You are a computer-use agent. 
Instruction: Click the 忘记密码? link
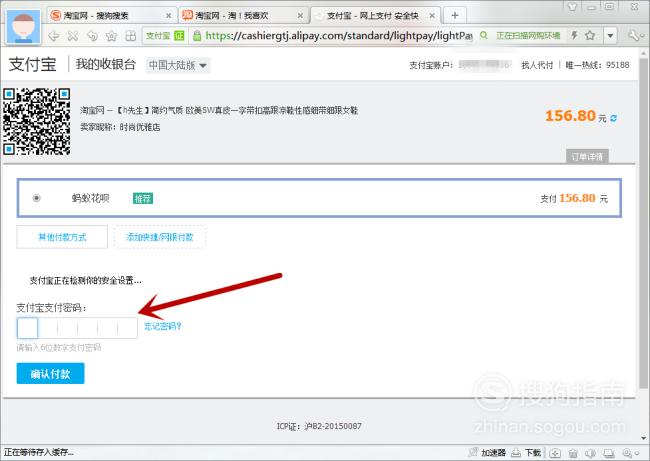162,326
